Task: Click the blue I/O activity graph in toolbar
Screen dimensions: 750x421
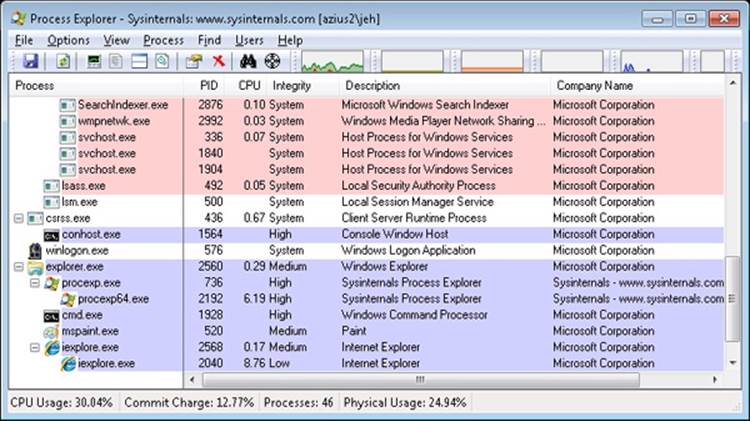Action: click(x=651, y=61)
